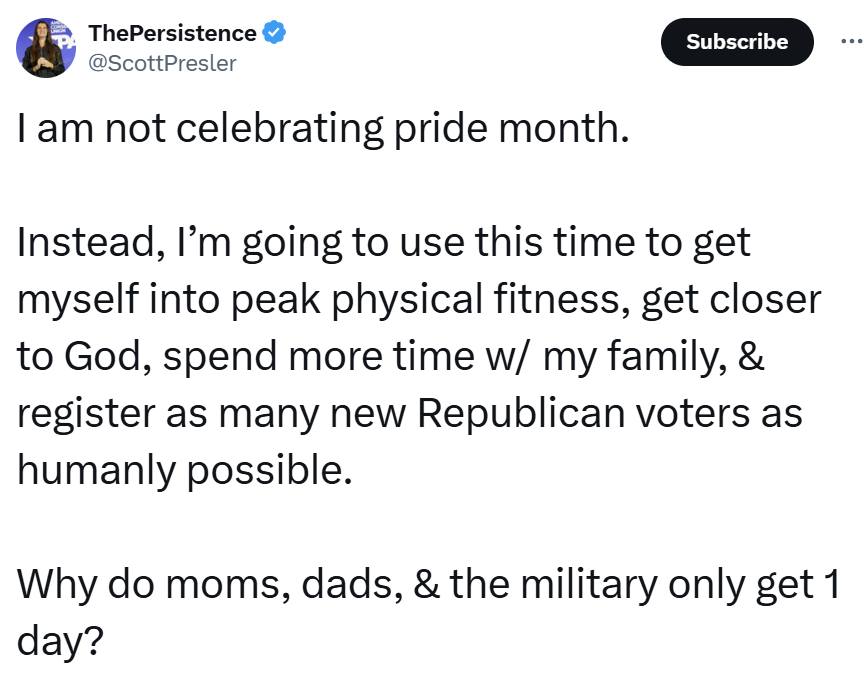The image size is (864, 677).
Task: Open ThePersistence profile avatar picture
Action: click(46, 48)
